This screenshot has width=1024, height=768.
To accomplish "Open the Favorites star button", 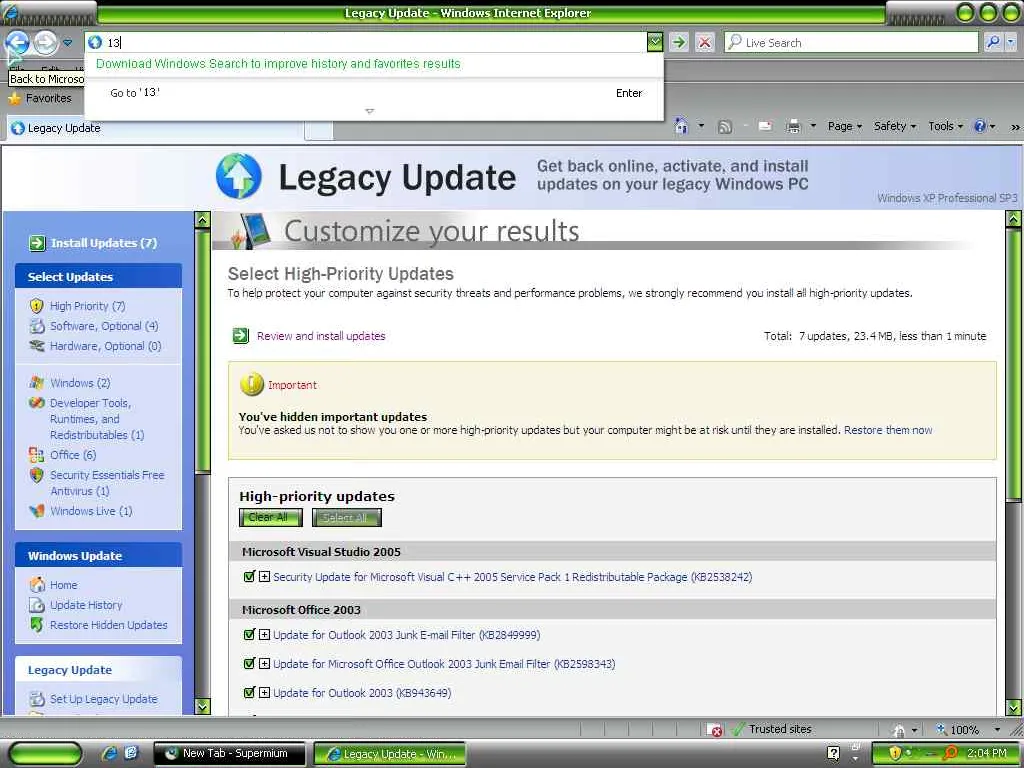I will (40, 98).
